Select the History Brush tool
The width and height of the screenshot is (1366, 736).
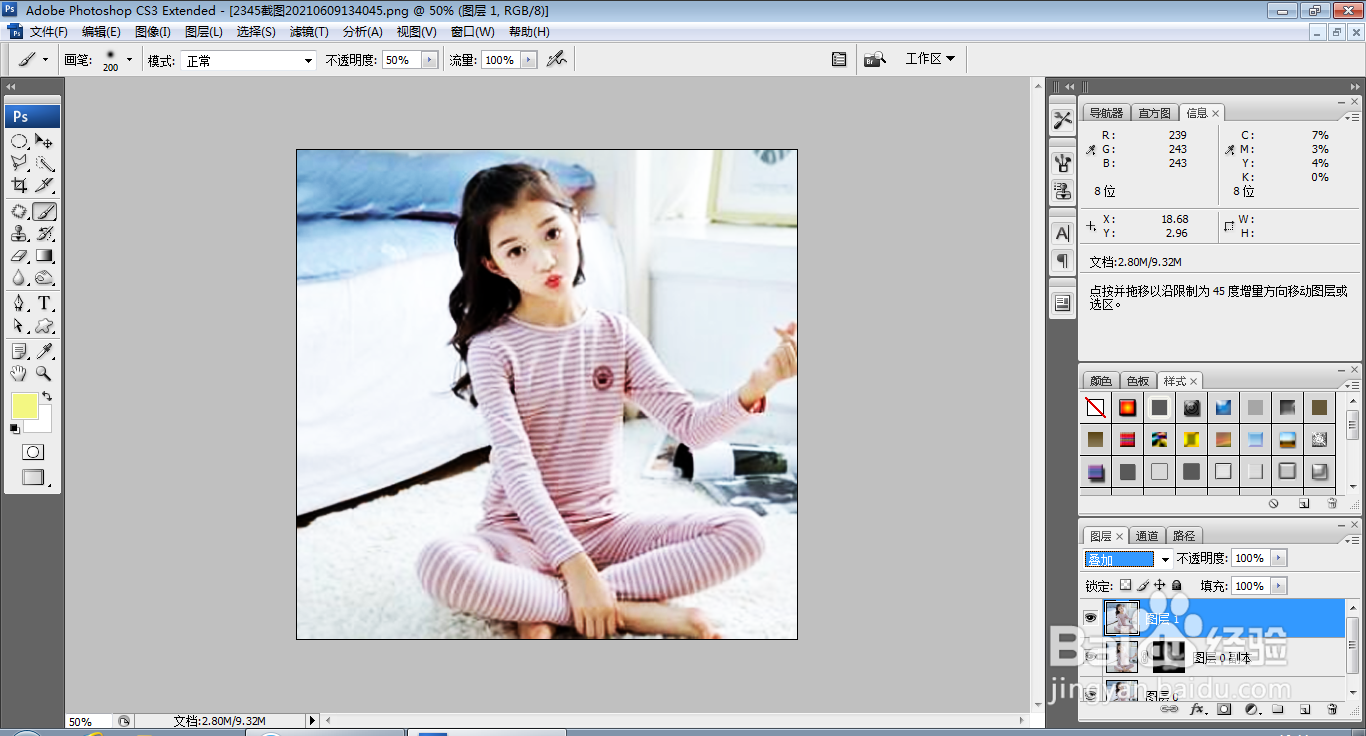(x=44, y=234)
